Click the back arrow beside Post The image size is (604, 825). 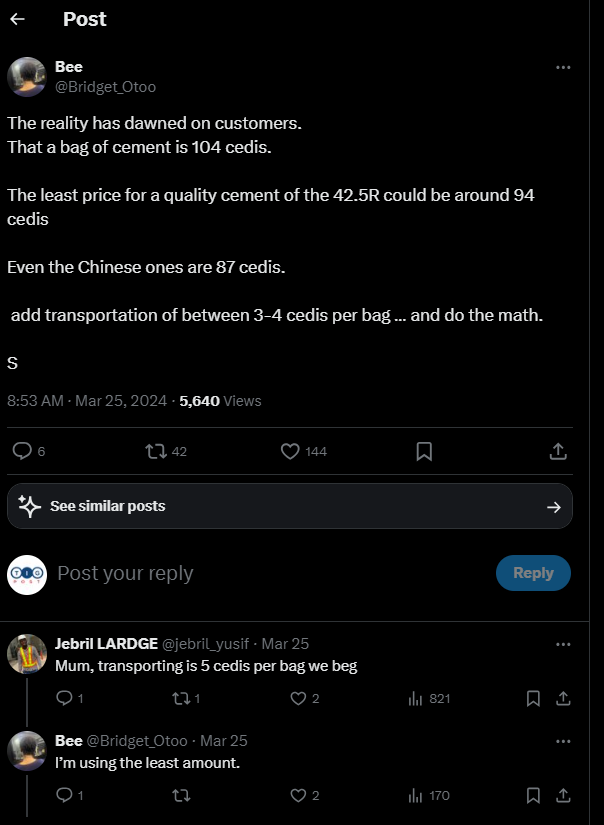17,19
